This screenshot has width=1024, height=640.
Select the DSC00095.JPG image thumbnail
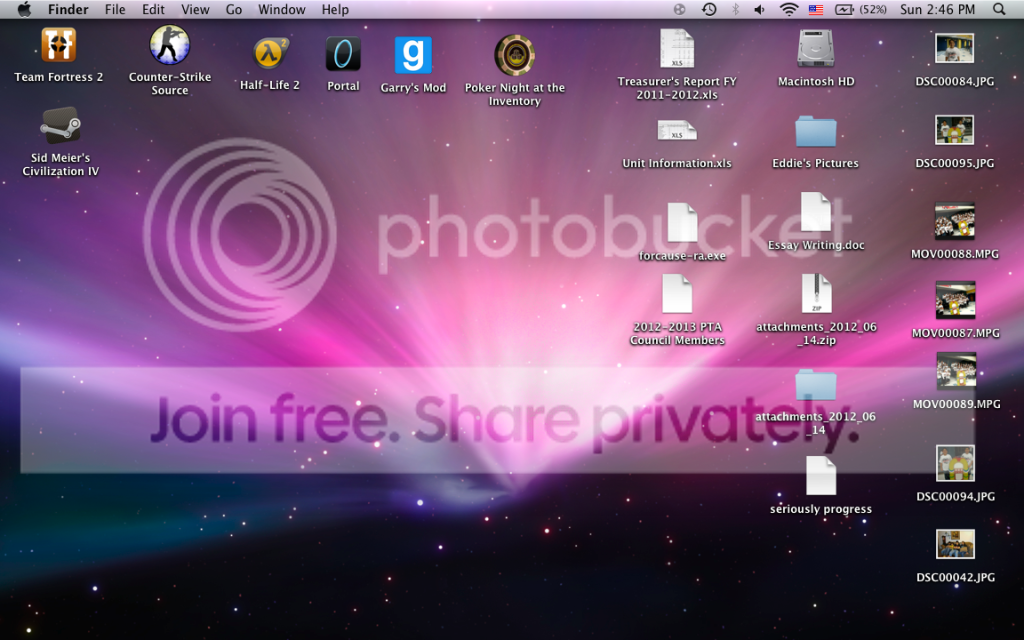[x=954, y=130]
